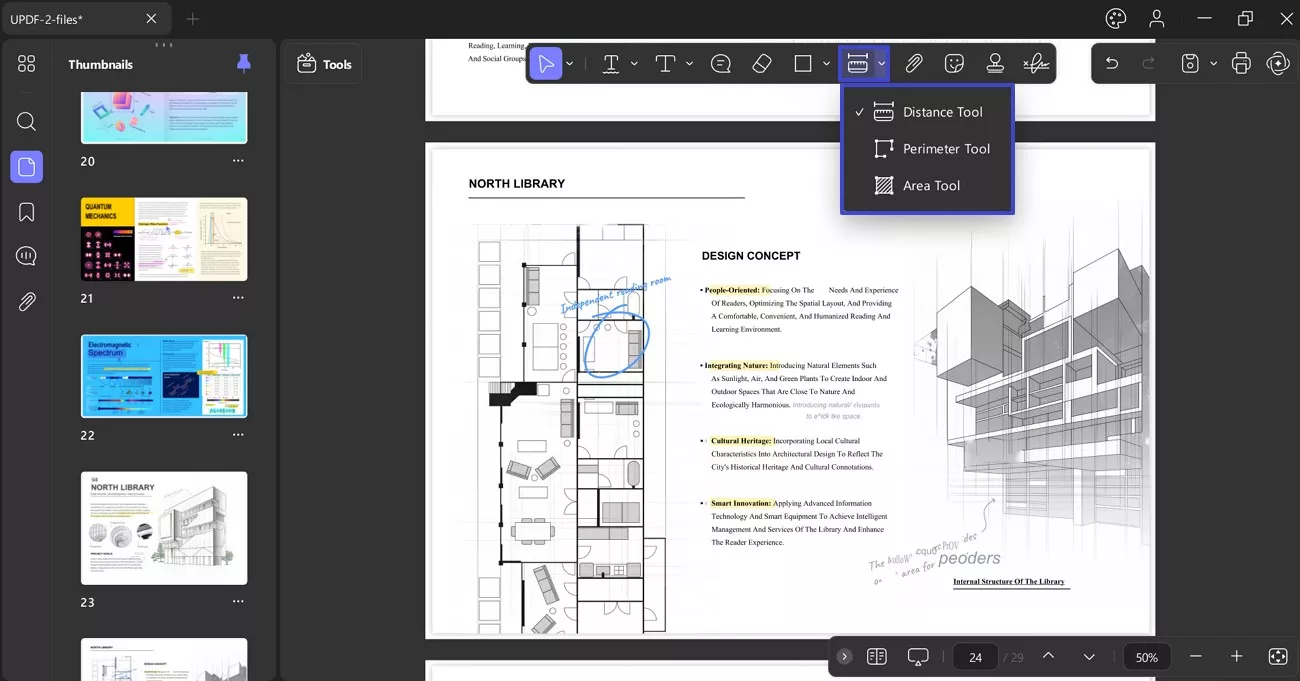Image resolution: width=1300 pixels, height=681 pixels.
Task: Select page 22 Electromagnetic Spectrum thumbnail
Action: 164,376
